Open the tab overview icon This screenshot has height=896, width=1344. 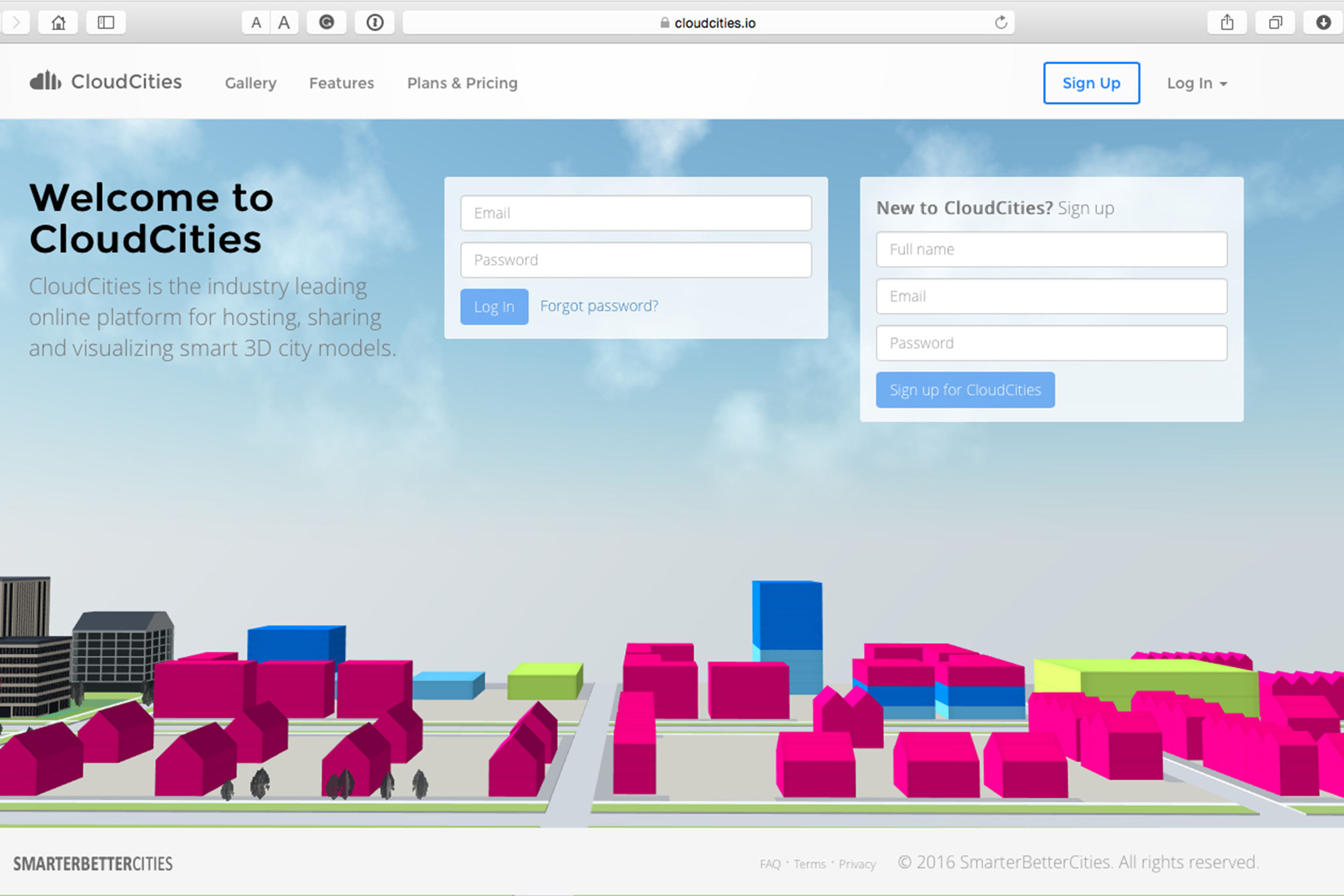tap(1274, 22)
